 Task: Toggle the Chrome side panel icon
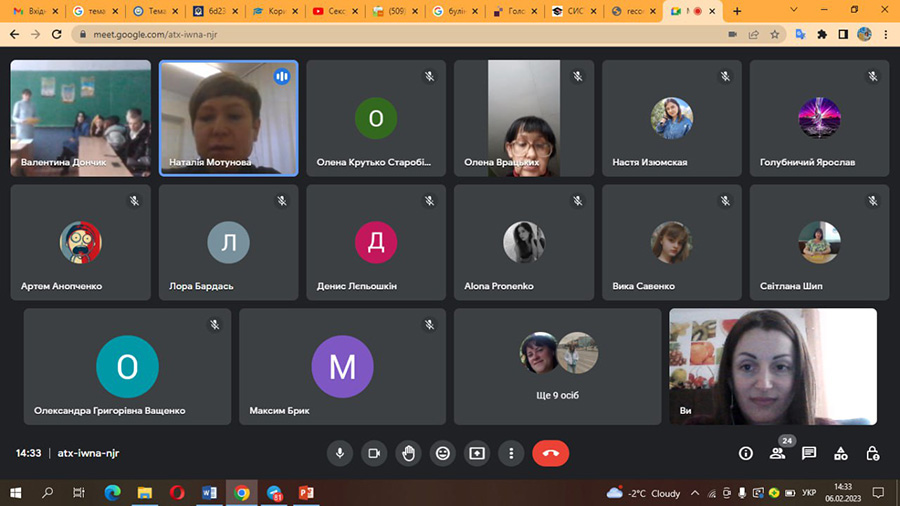click(x=843, y=34)
